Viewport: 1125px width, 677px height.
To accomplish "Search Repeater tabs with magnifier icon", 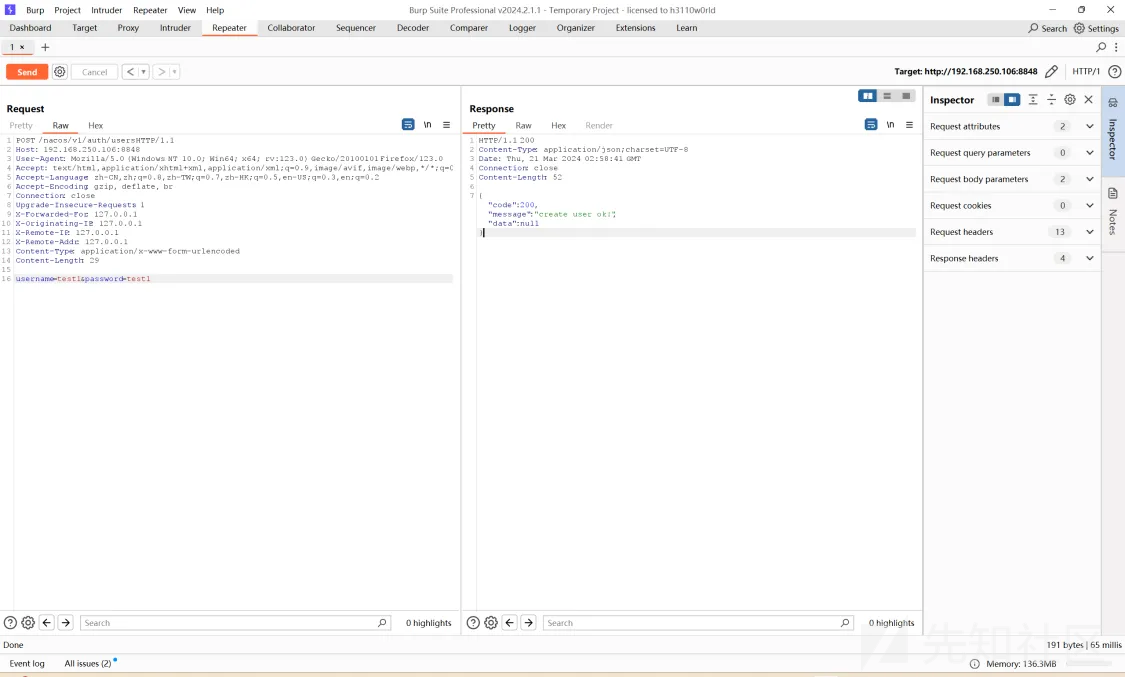I will pos(1101,47).
